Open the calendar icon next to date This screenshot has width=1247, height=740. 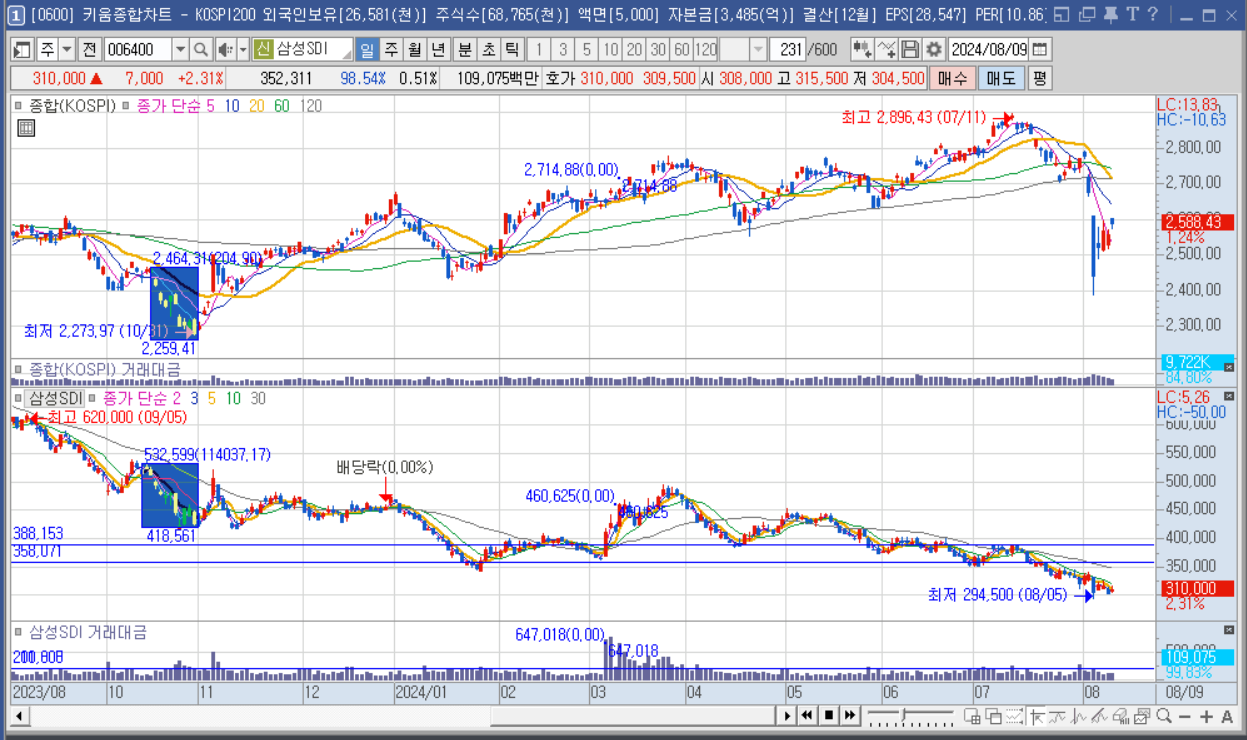[x=1040, y=50]
